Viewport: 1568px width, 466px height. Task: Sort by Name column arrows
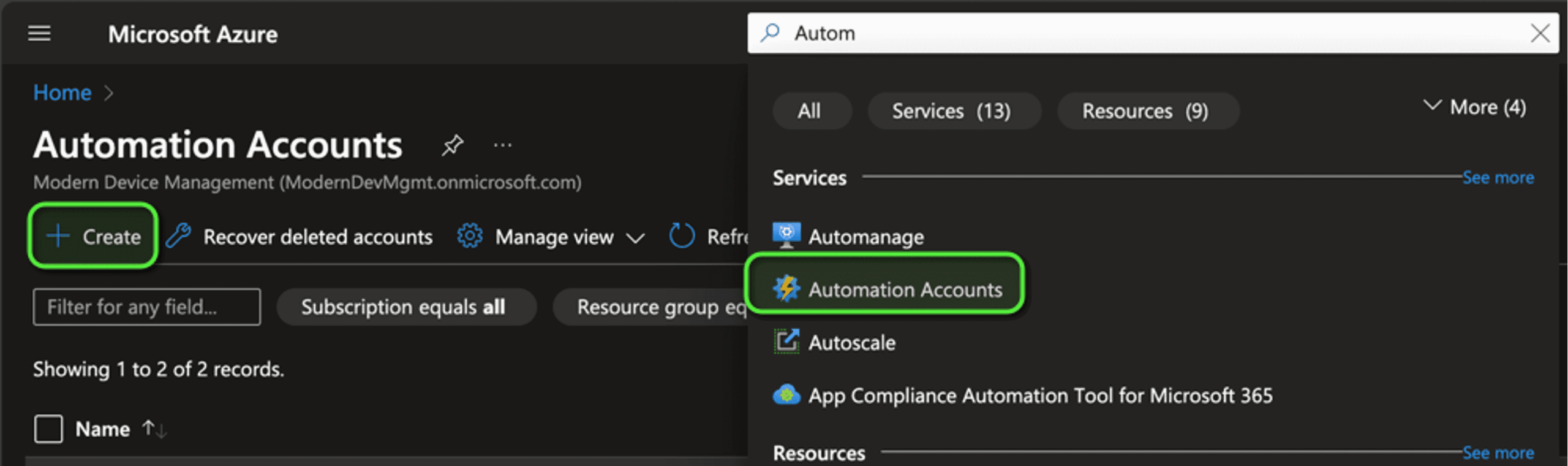click(154, 429)
